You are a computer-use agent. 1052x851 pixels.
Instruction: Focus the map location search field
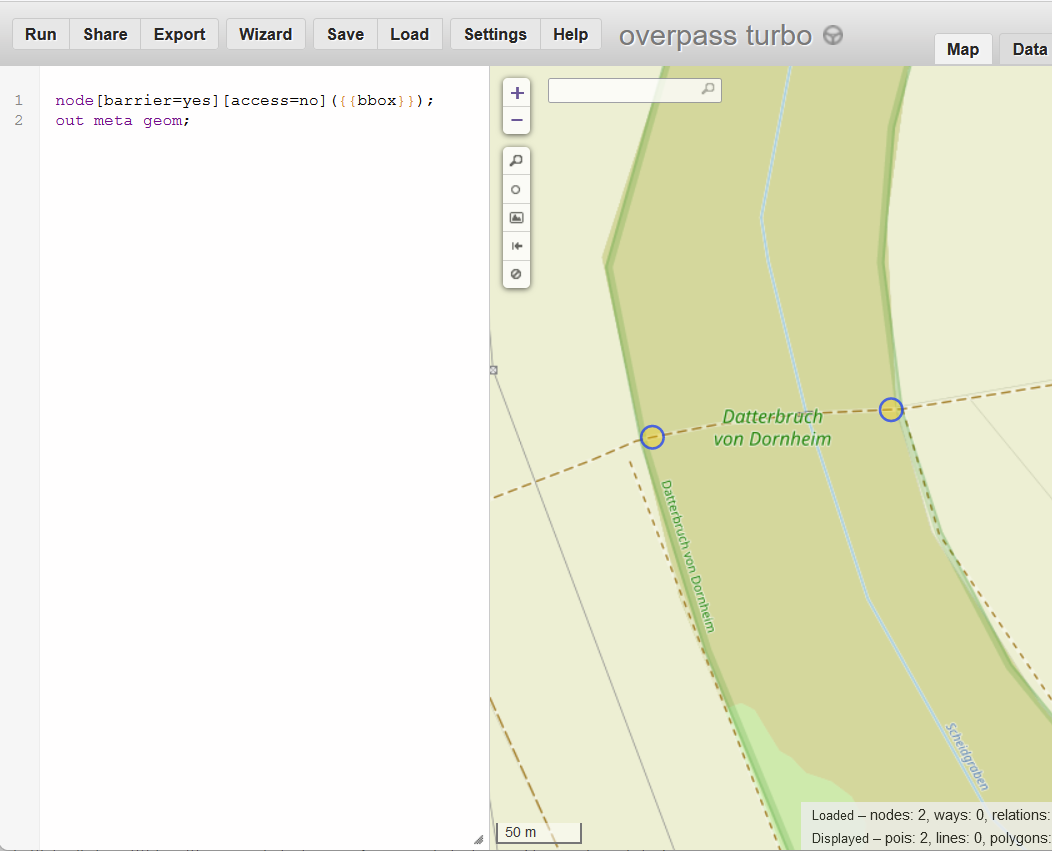(x=634, y=90)
